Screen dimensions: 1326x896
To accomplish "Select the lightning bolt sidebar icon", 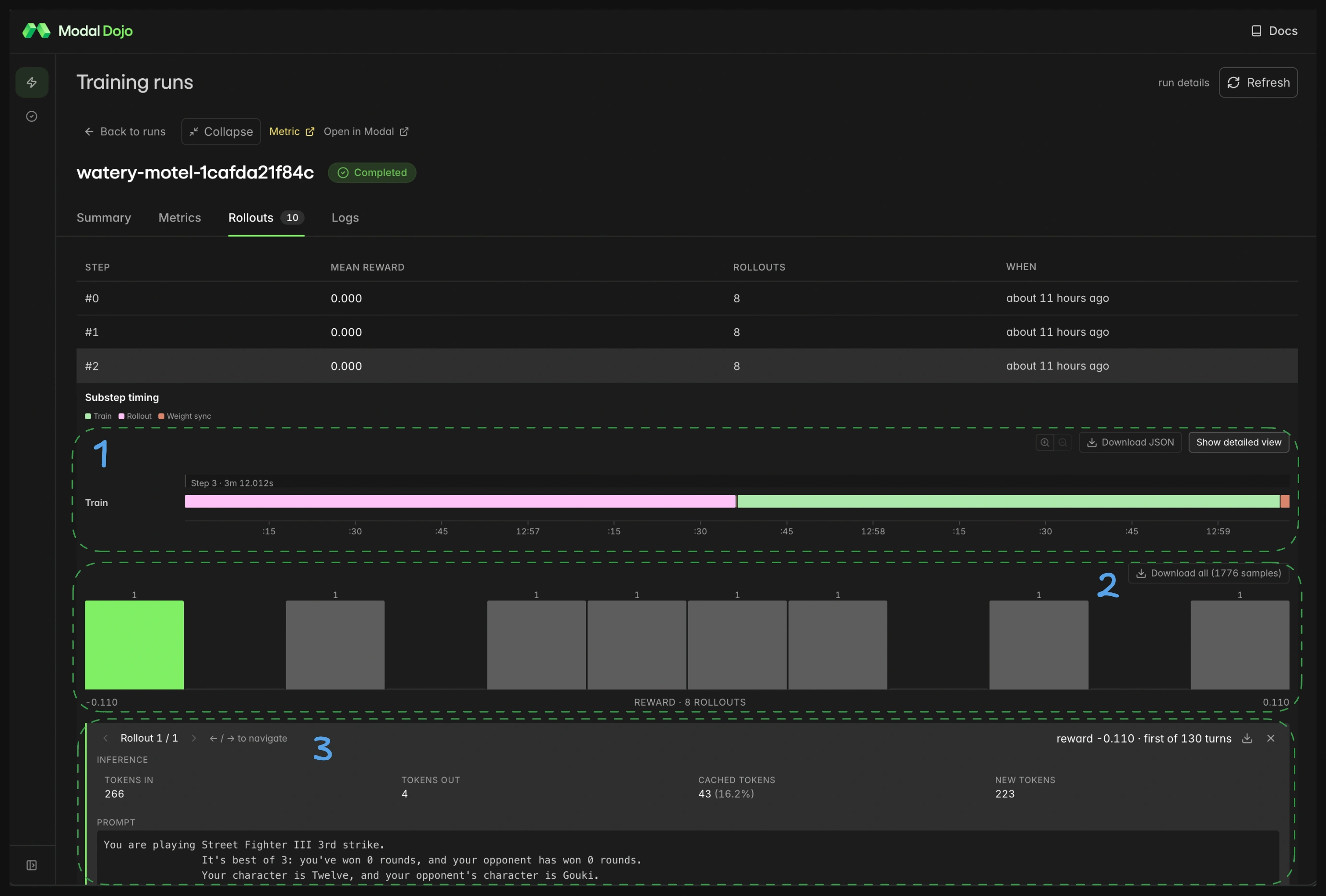I will [32, 83].
